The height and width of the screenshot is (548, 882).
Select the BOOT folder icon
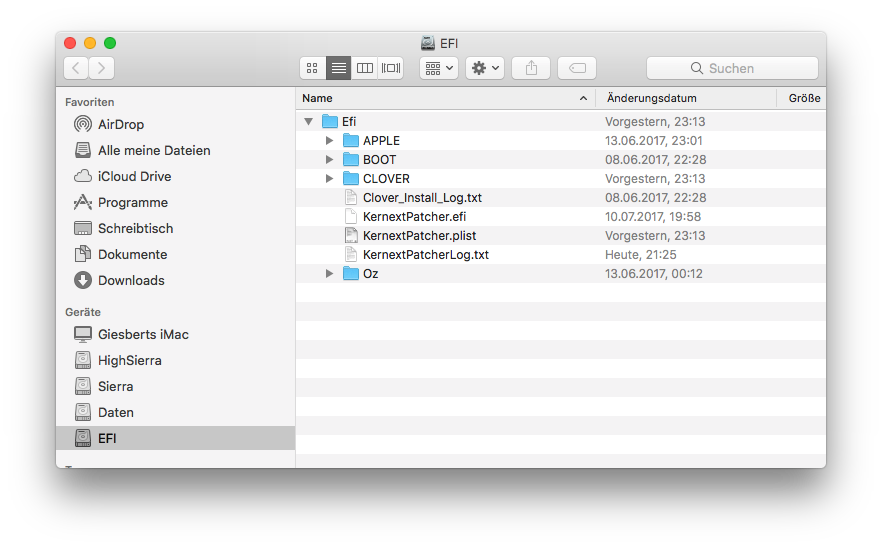(351, 160)
